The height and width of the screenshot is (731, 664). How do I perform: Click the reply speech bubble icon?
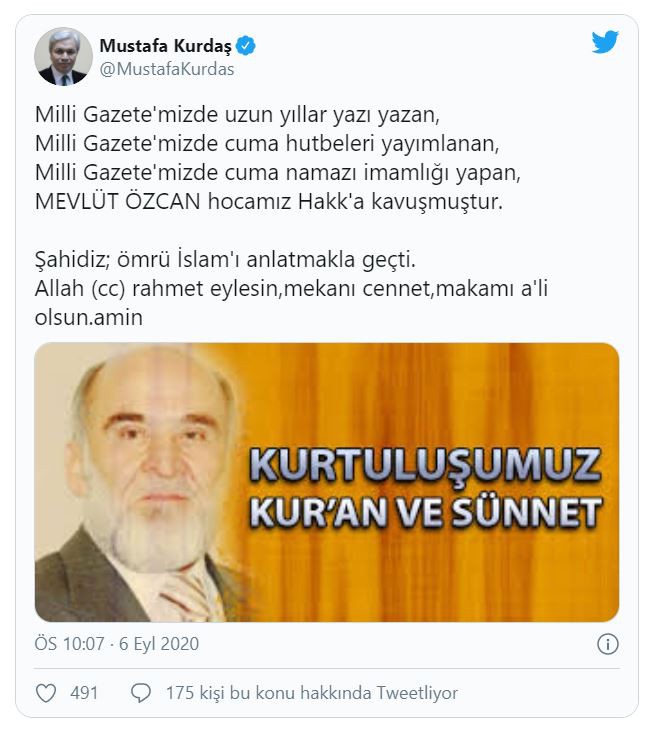pyautogui.click(x=140, y=693)
